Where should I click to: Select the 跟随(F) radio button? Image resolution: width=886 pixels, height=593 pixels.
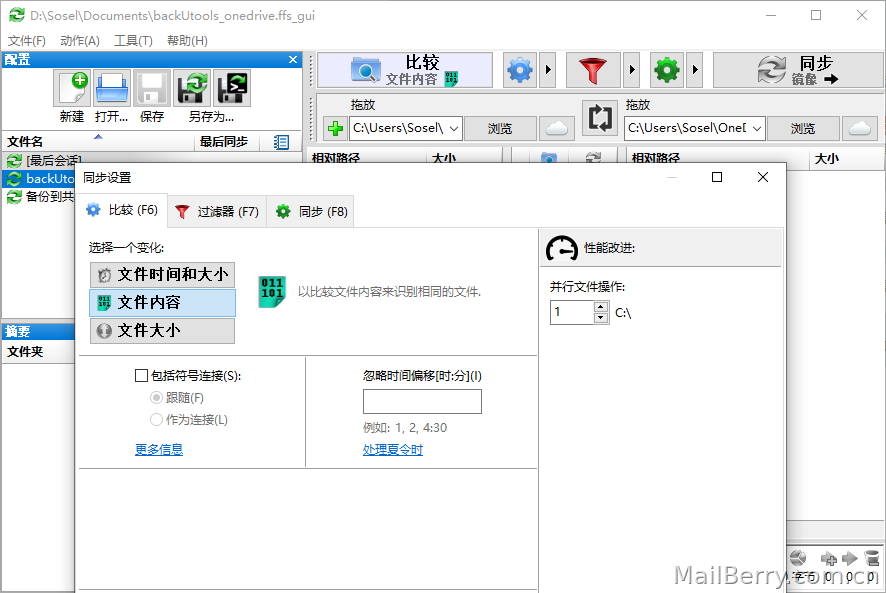point(156,397)
